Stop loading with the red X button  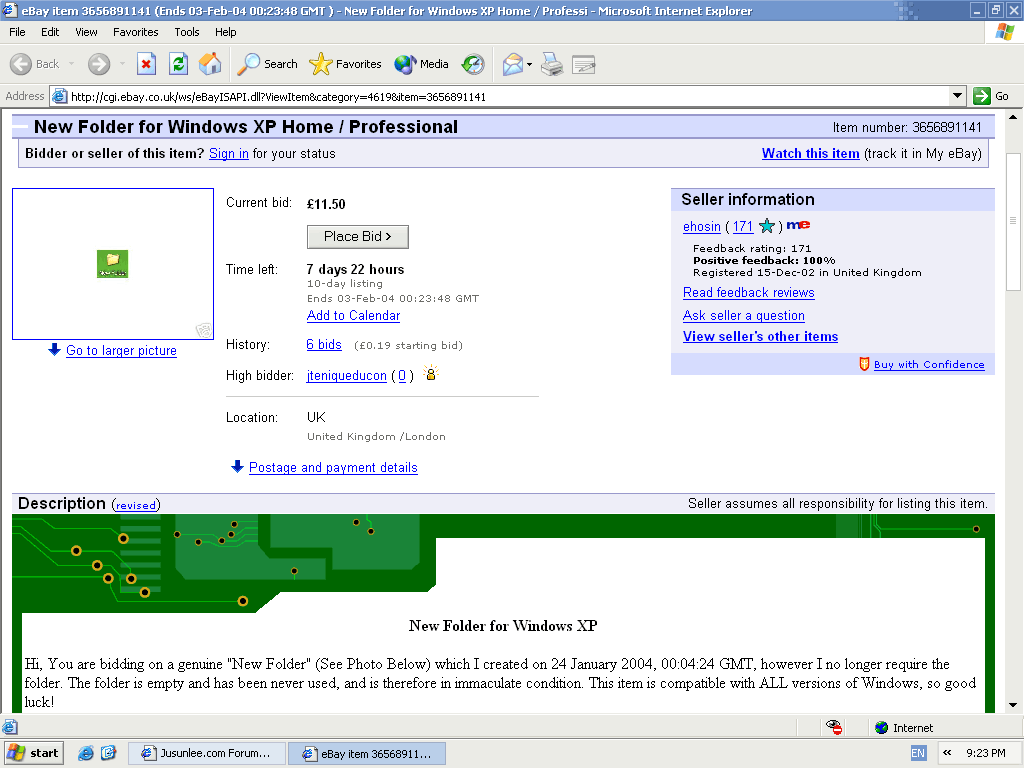coord(146,64)
